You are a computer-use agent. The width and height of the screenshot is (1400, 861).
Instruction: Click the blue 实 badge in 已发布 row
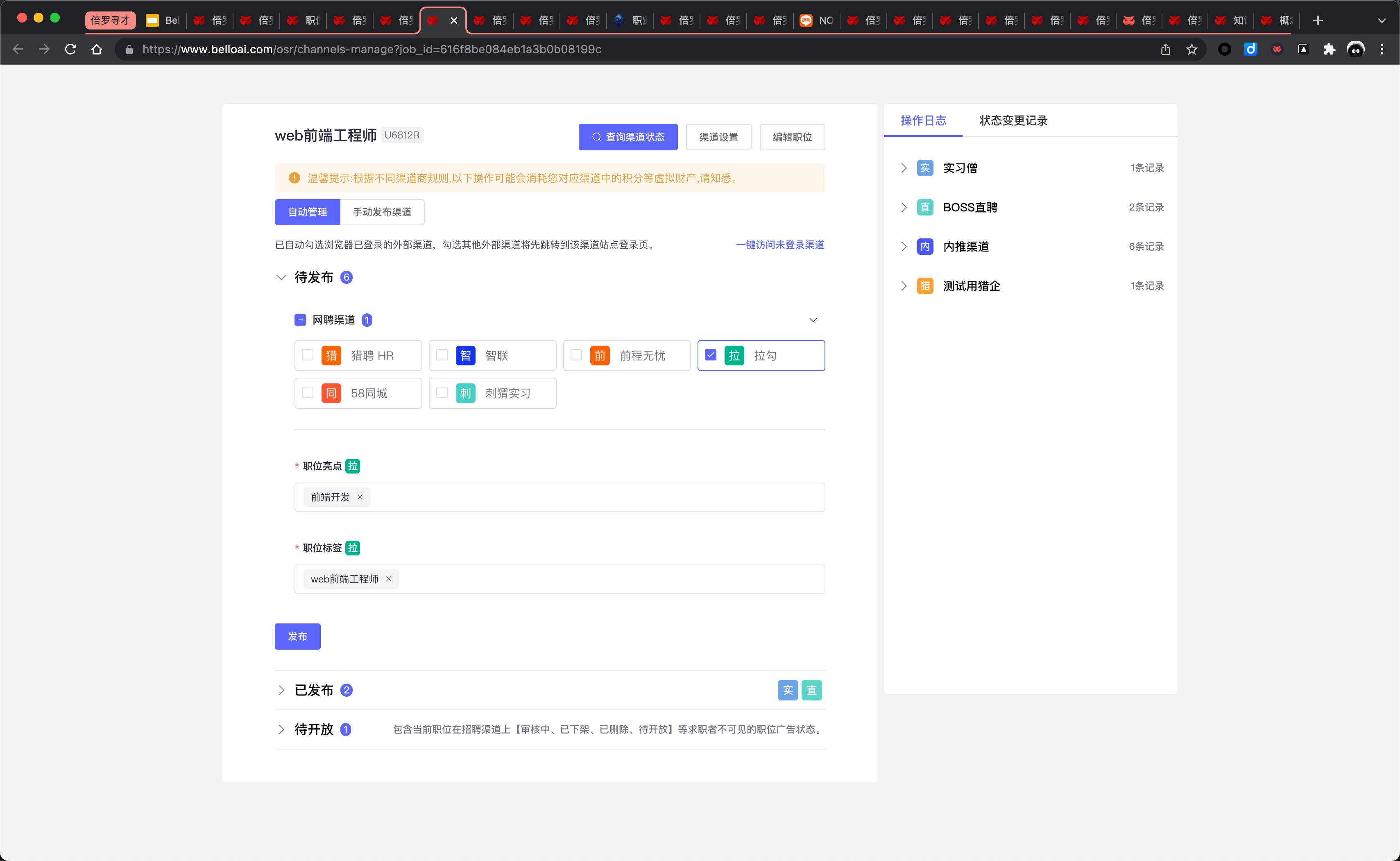pos(787,690)
